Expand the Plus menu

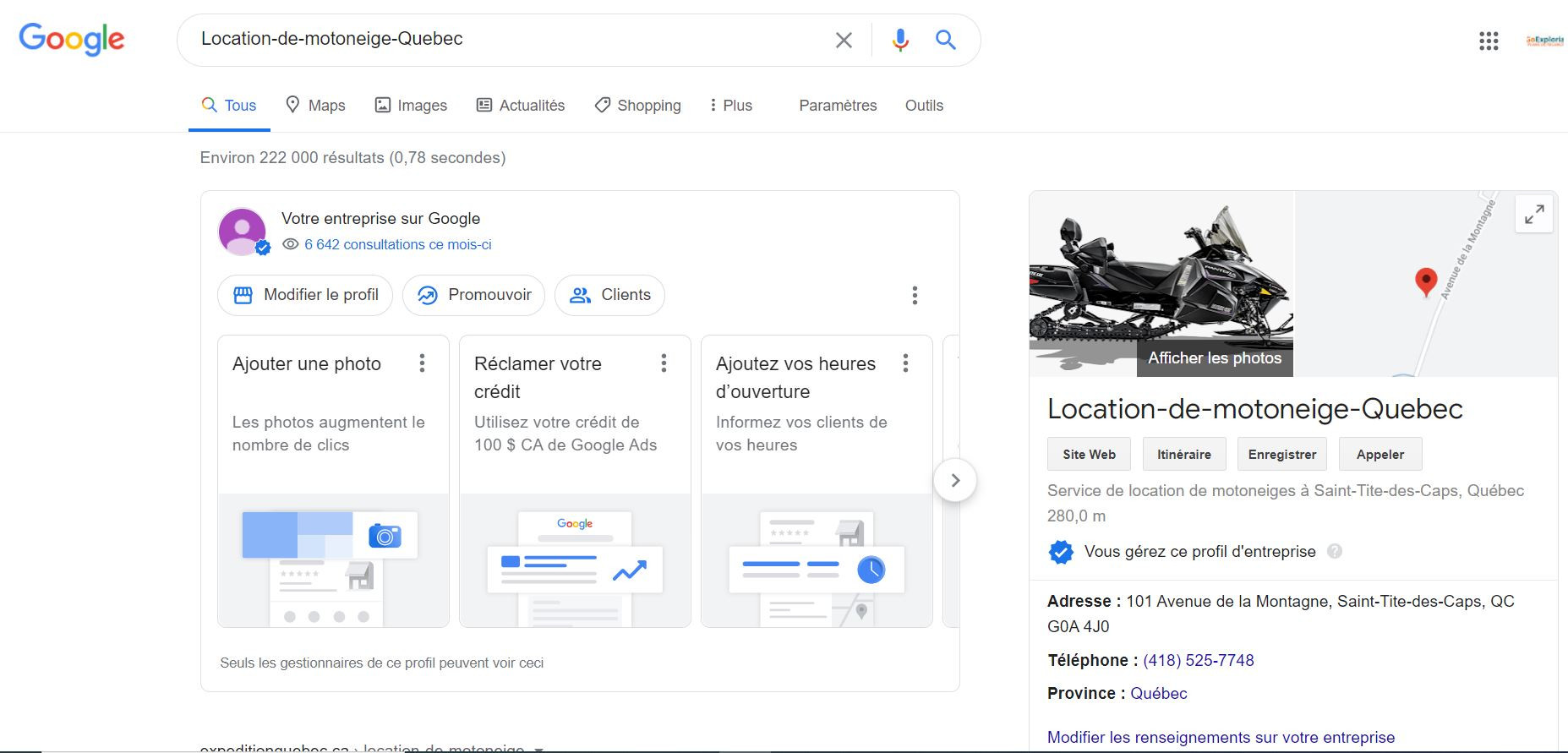(730, 106)
